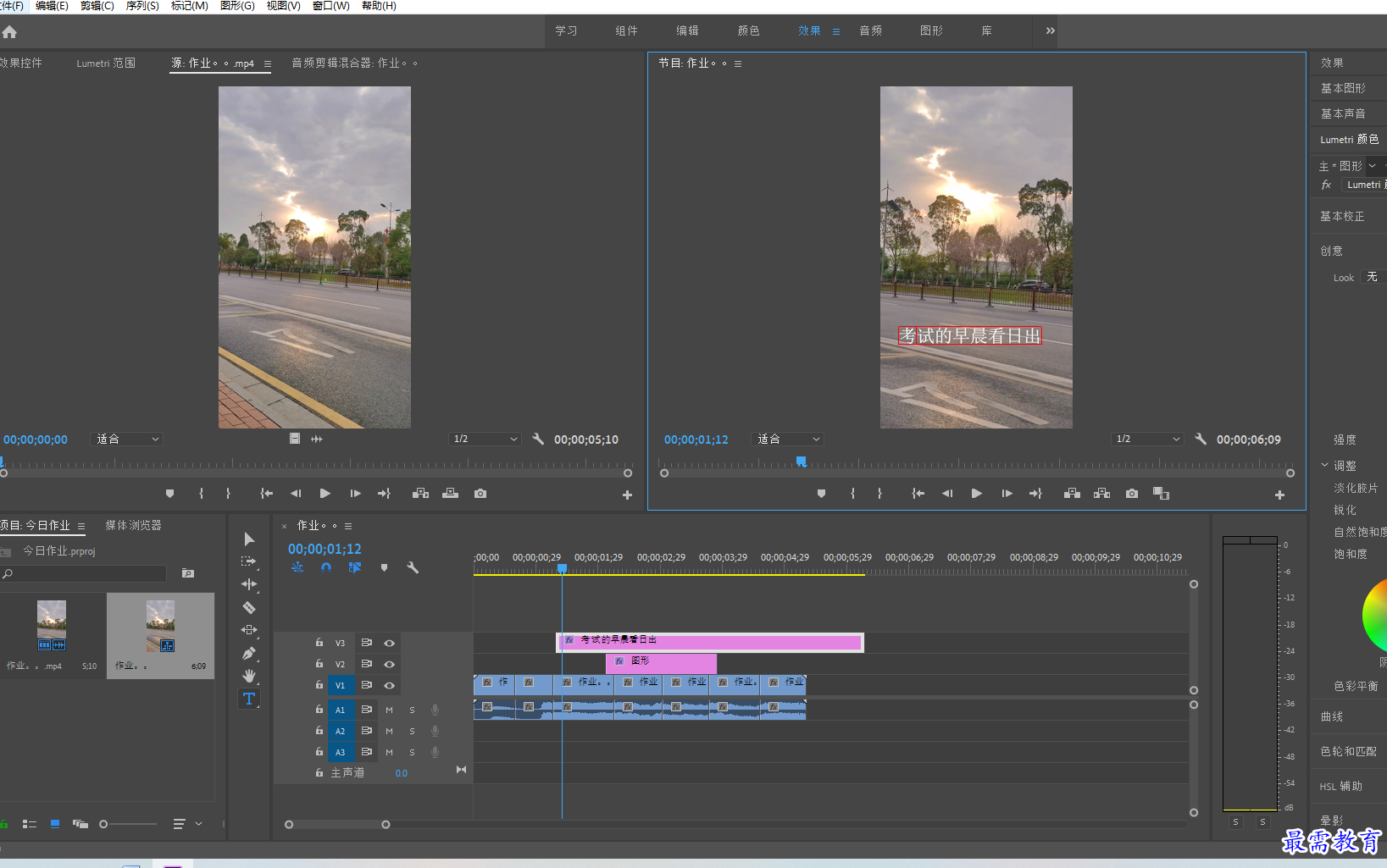This screenshot has width=1387, height=868.
Task: Open source monitor resolution dropdown 1/2
Action: coord(485,439)
